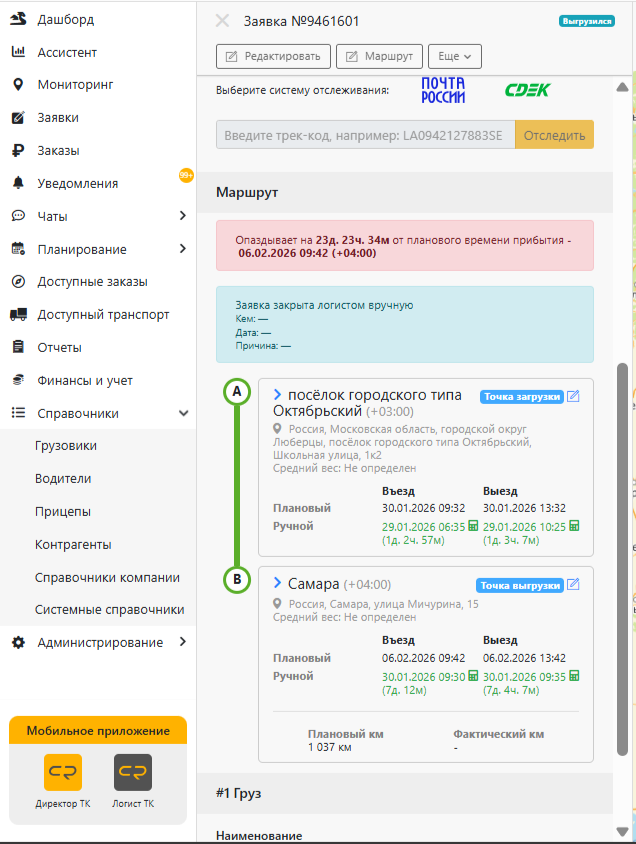Open the Водители directory
The height and width of the screenshot is (844, 636).
(x=63, y=479)
